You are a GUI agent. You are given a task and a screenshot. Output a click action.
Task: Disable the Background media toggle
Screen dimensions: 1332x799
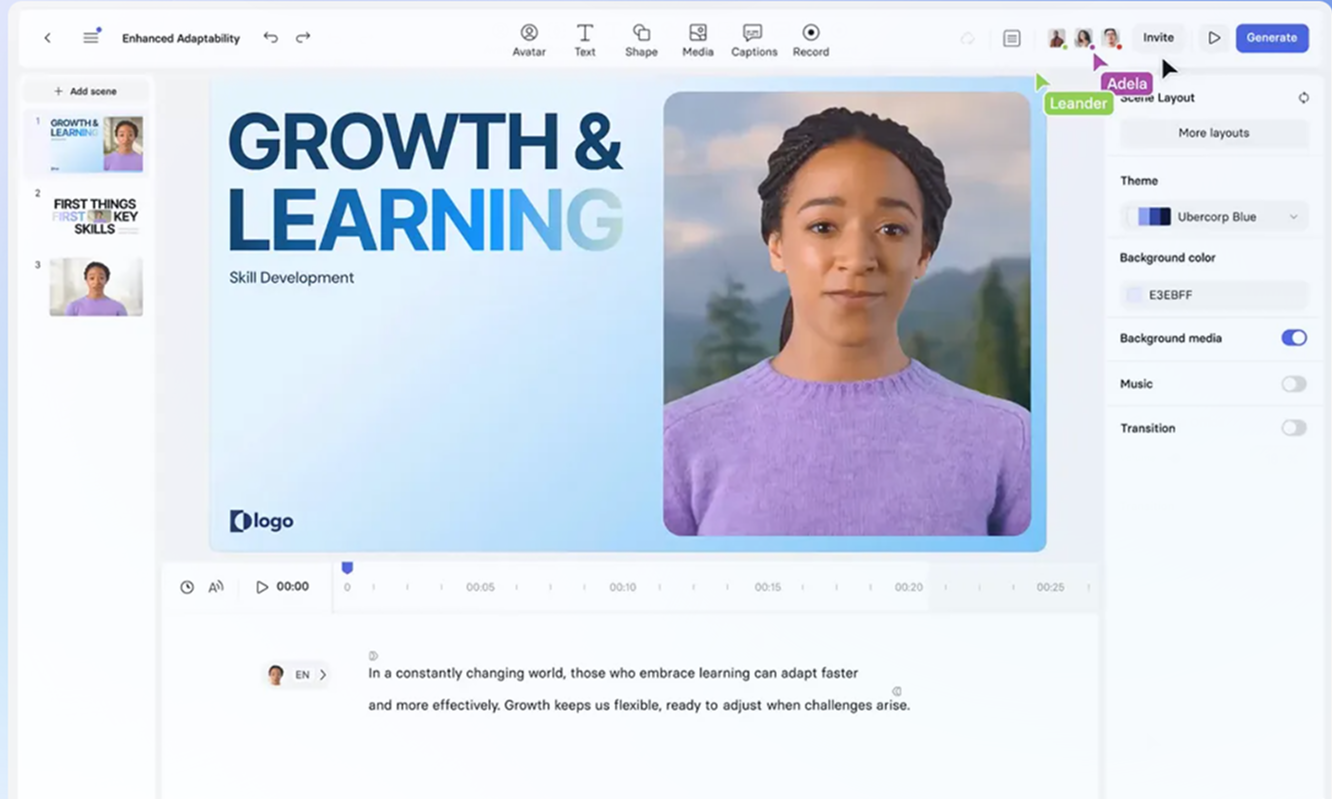(1294, 338)
